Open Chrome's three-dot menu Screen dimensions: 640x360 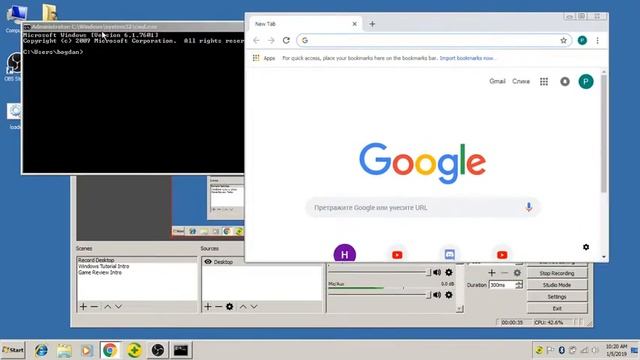click(598, 40)
